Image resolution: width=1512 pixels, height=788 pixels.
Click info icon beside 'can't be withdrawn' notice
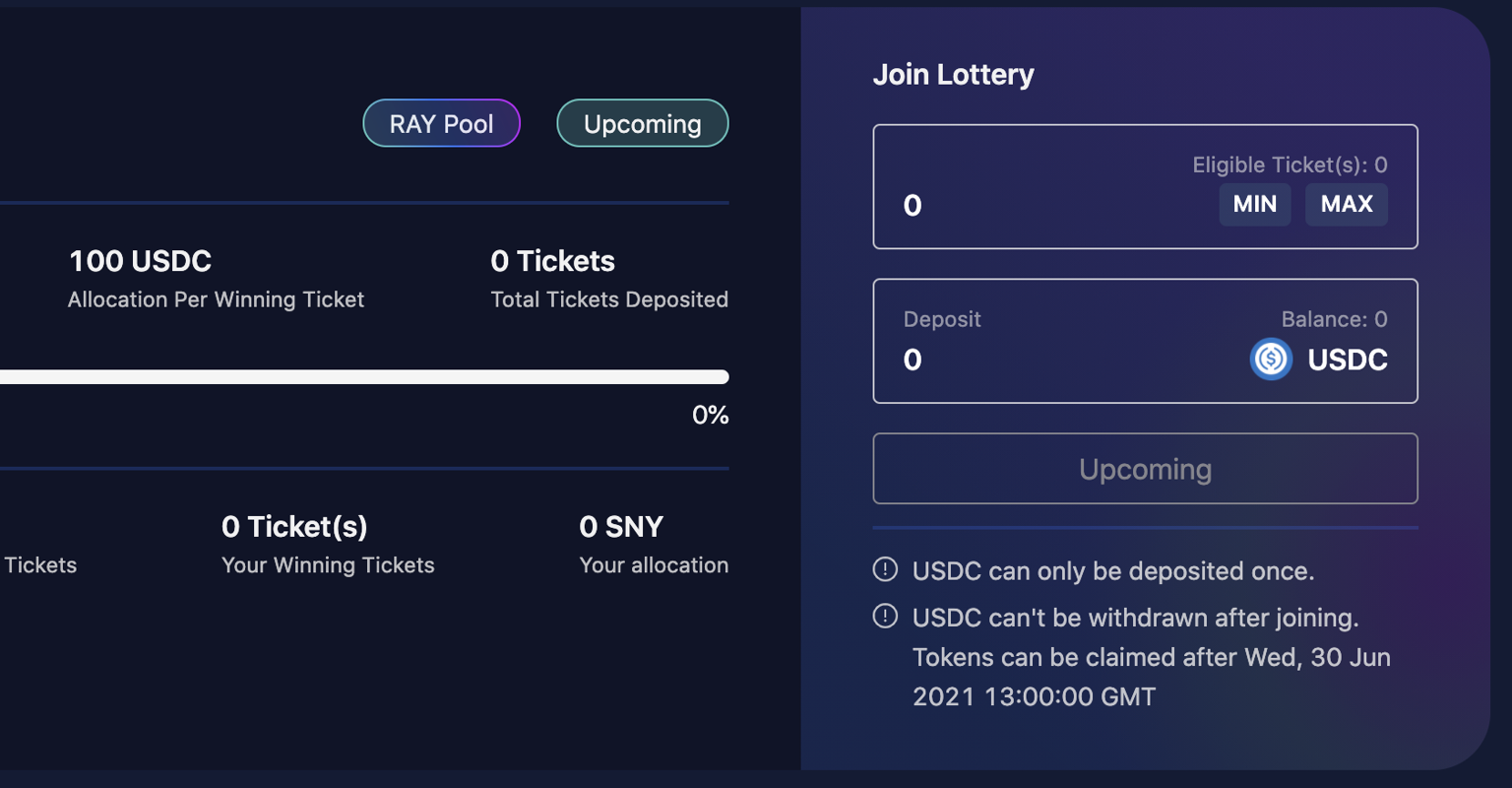coord(885,617)
